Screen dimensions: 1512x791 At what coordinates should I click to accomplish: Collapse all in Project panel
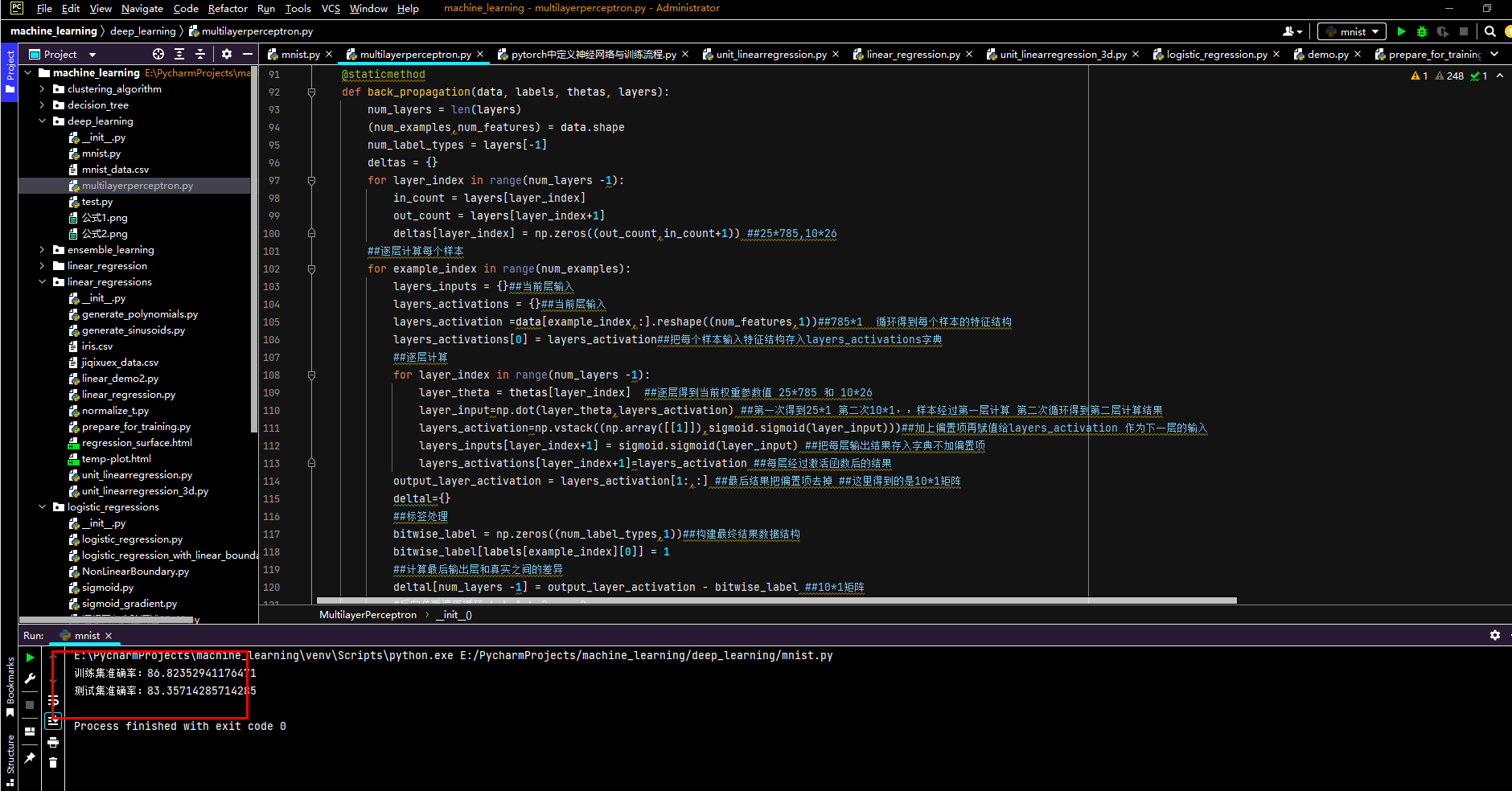tap(200, 54)
